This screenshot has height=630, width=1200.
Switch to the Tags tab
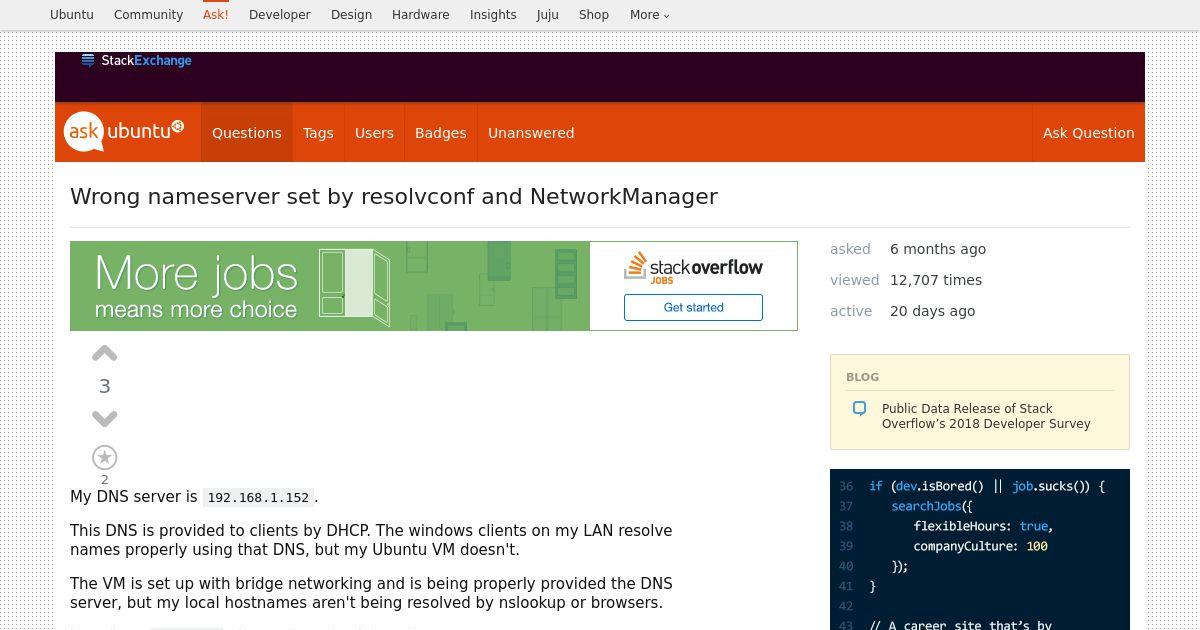(x=318, y=132)
